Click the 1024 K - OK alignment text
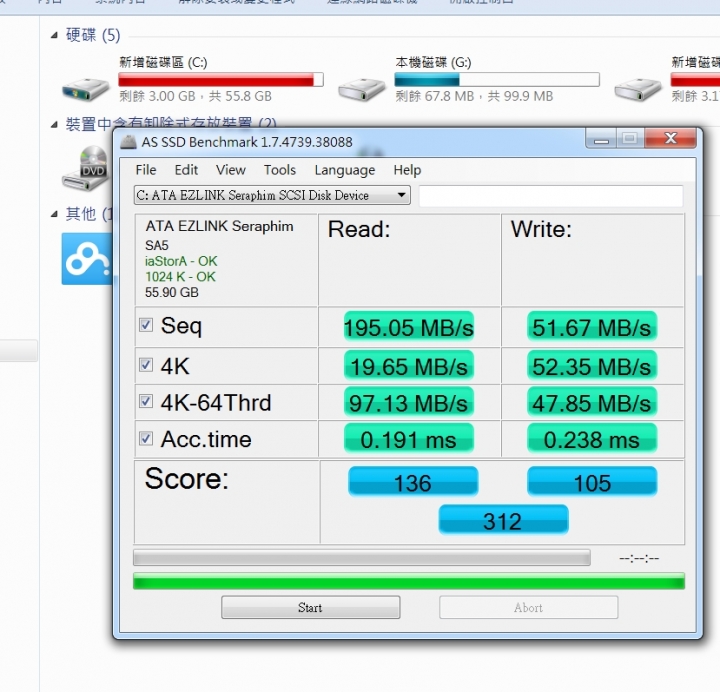Viewport: 720px width, 692px height. pos(180,277)
